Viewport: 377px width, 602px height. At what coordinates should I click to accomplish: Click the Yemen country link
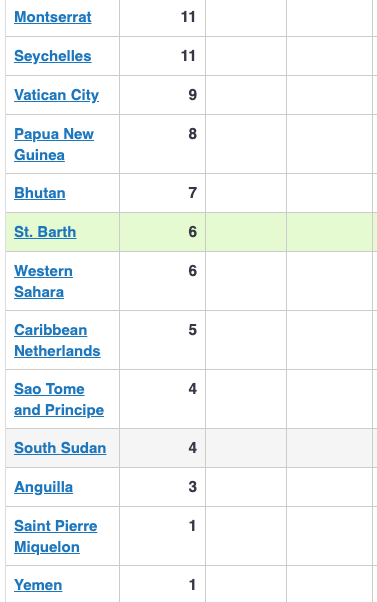click(38, 585)
